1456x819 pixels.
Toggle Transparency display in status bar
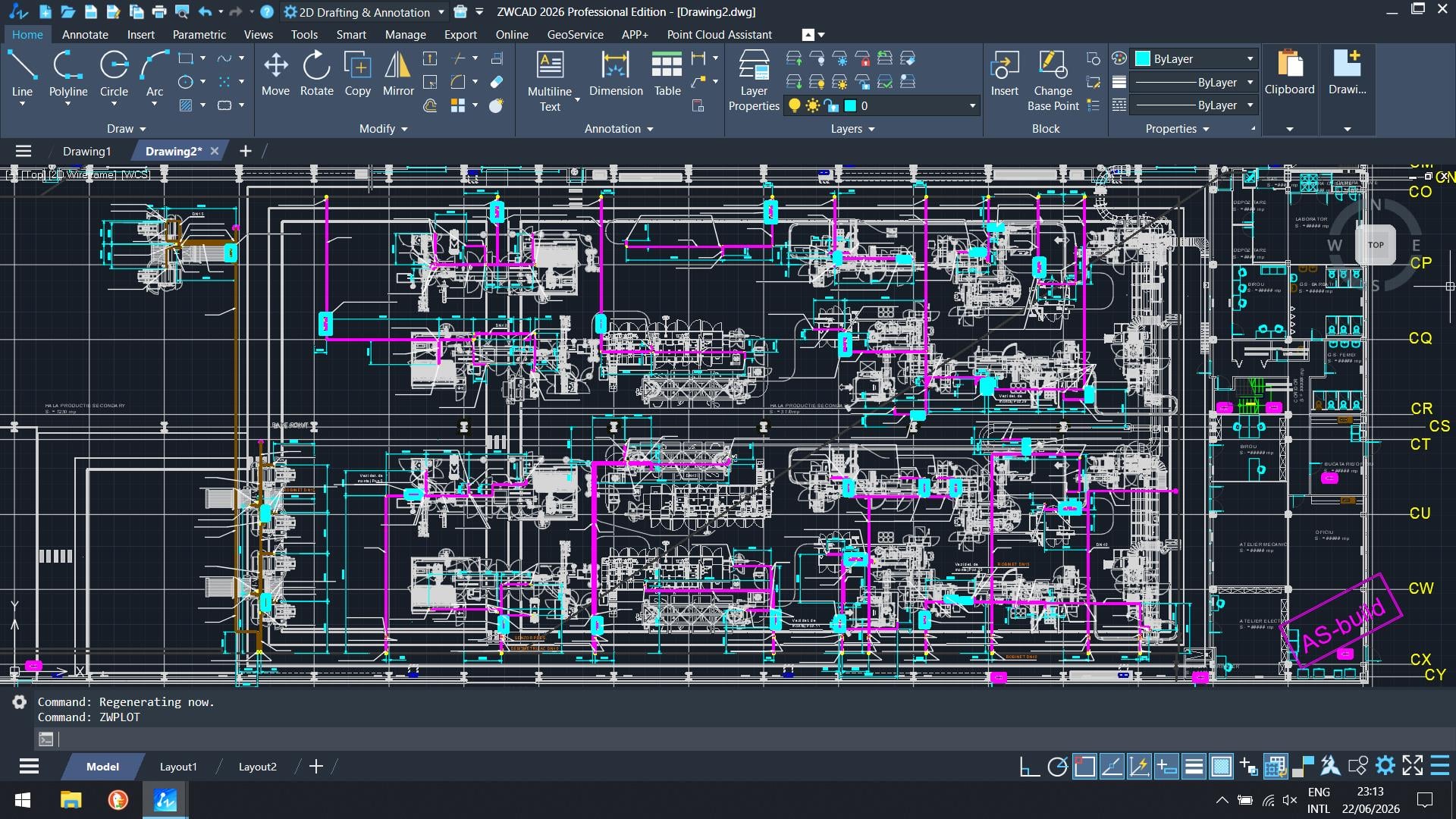tap(1221, 767)
